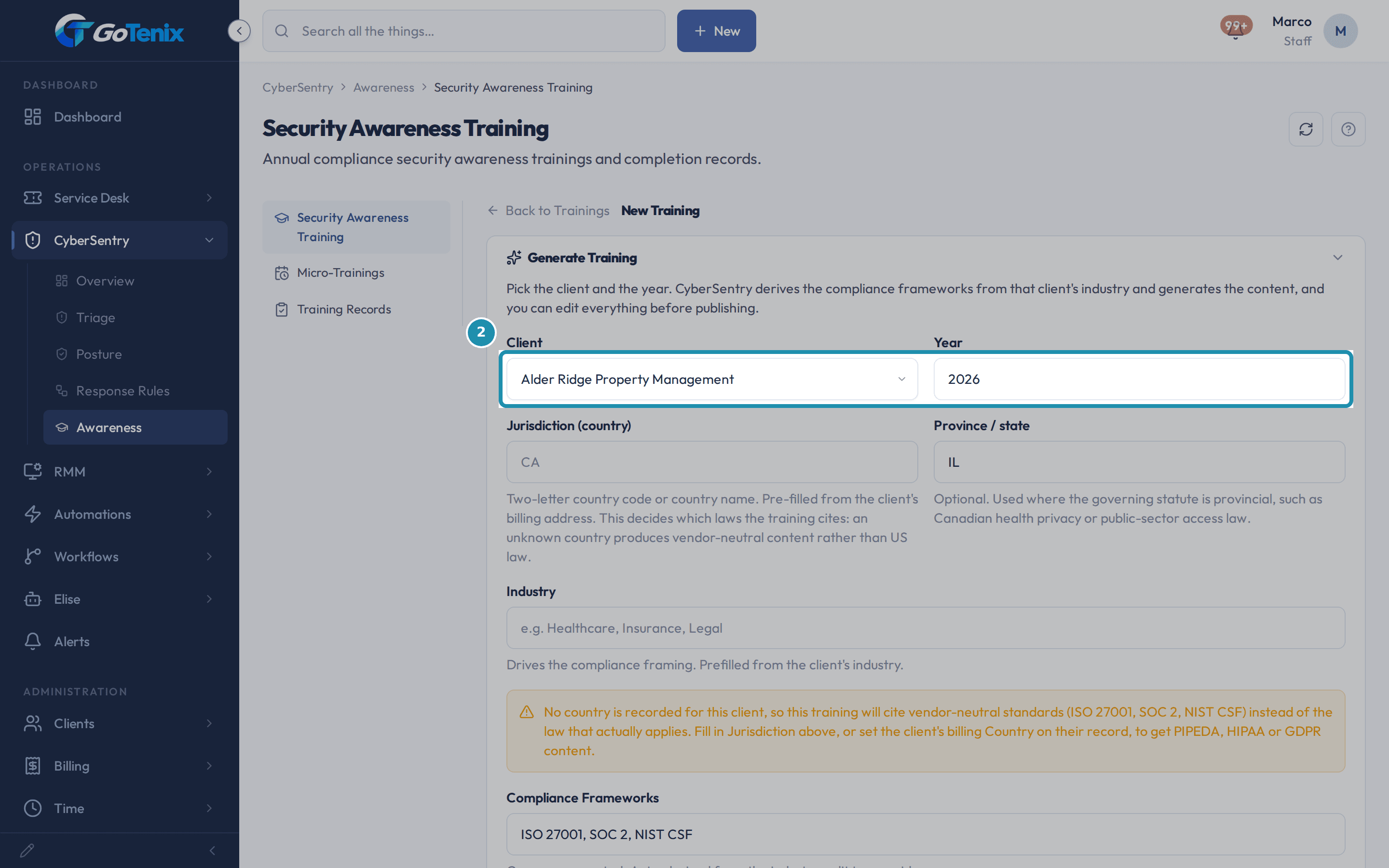Open notifications bell with 99+ badge

[1236, 27]
